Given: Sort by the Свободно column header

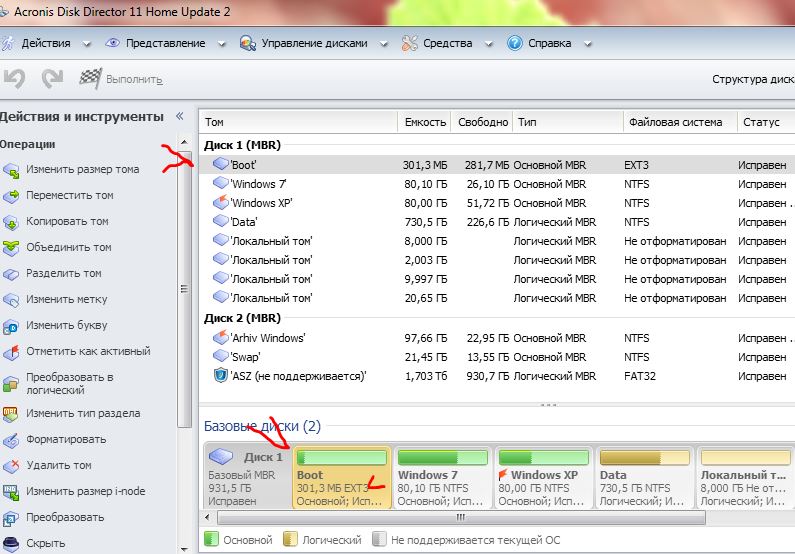Looking at the screenshot, I should pyautogui.click(x=482, y=122).
